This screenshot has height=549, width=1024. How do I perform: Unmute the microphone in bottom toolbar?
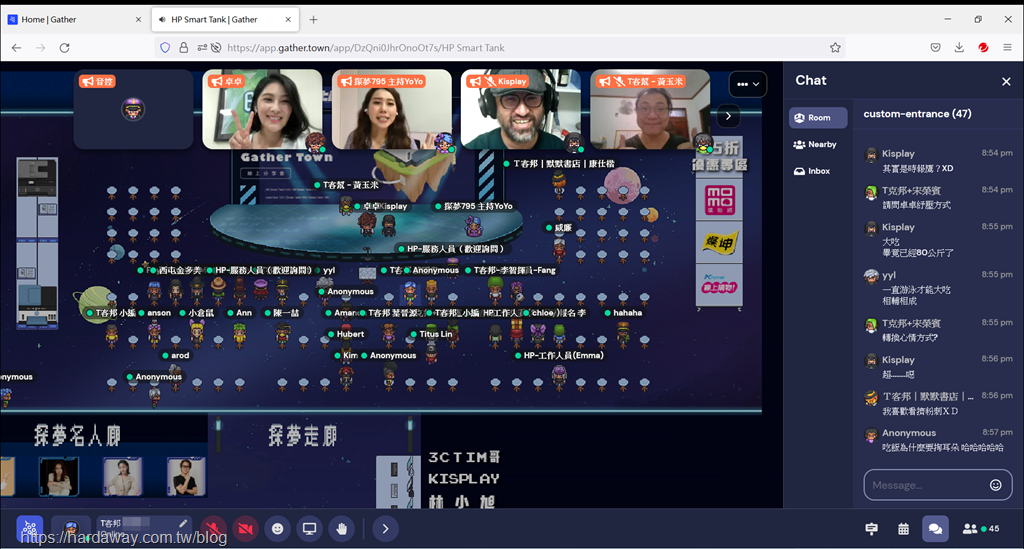213,529
